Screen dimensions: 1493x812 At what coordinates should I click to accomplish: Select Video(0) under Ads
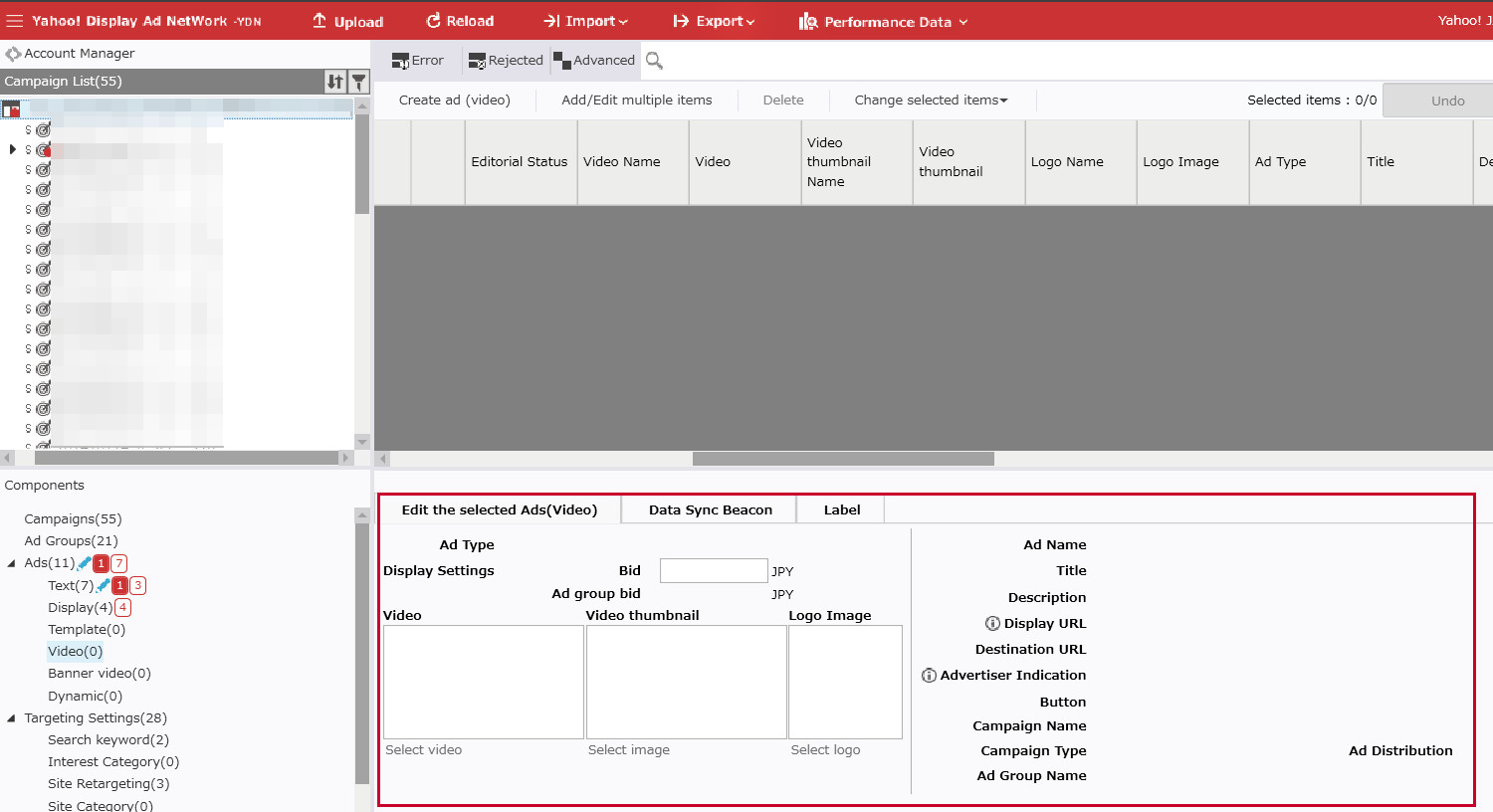[76, 652]
